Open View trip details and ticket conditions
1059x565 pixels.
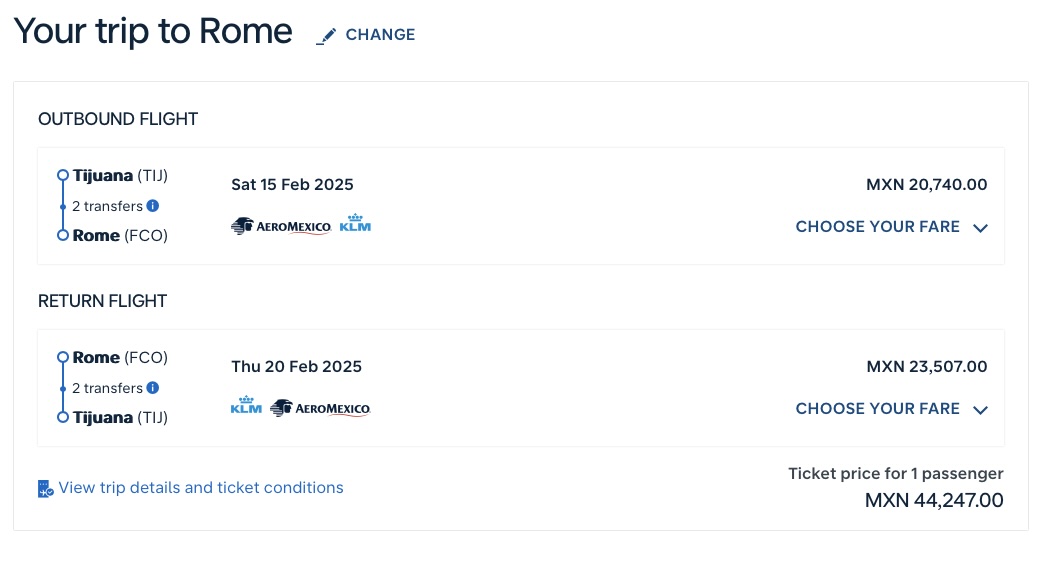pyautogui.click(x=201, y=488)
